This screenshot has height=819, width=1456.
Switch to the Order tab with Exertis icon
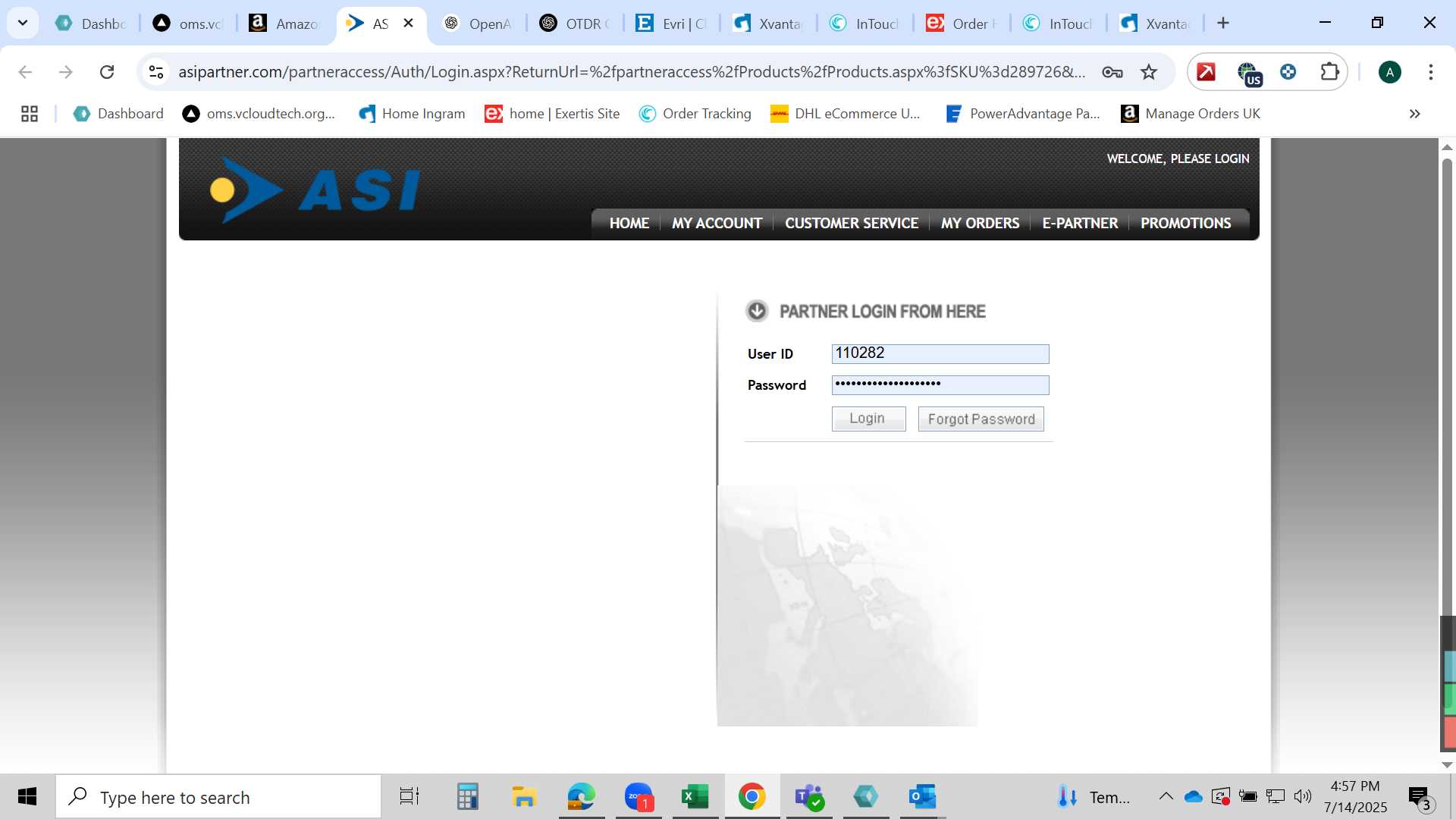coord(962,24)
